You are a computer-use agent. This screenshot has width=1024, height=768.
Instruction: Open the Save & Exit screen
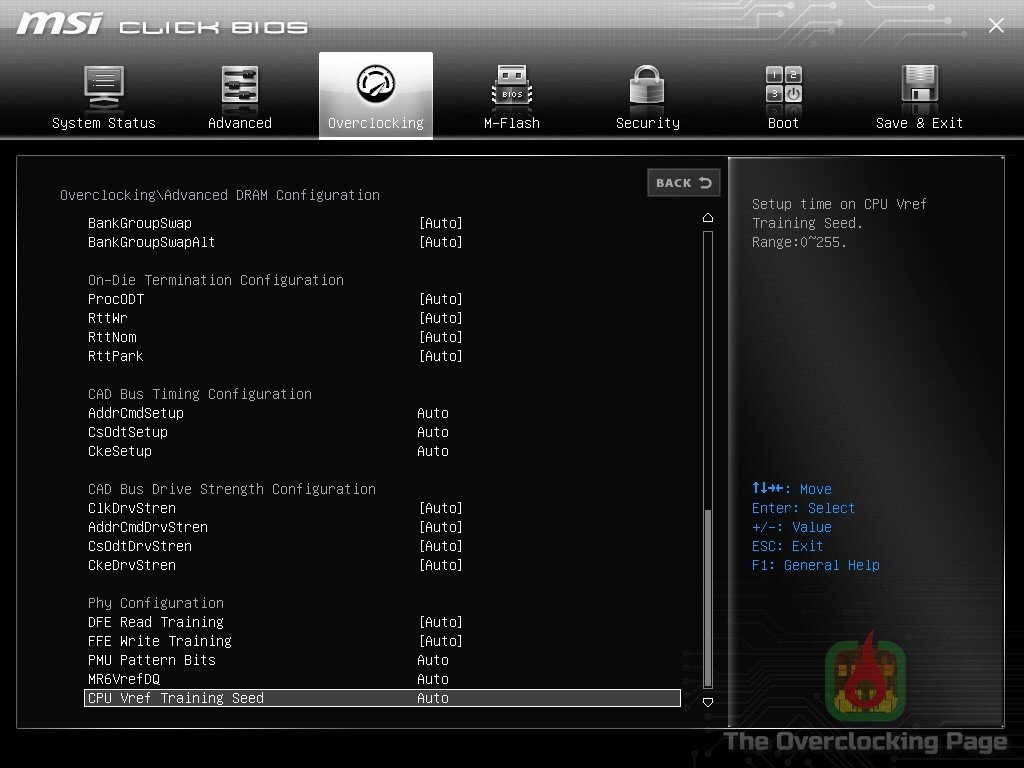(x=919, y=95)
